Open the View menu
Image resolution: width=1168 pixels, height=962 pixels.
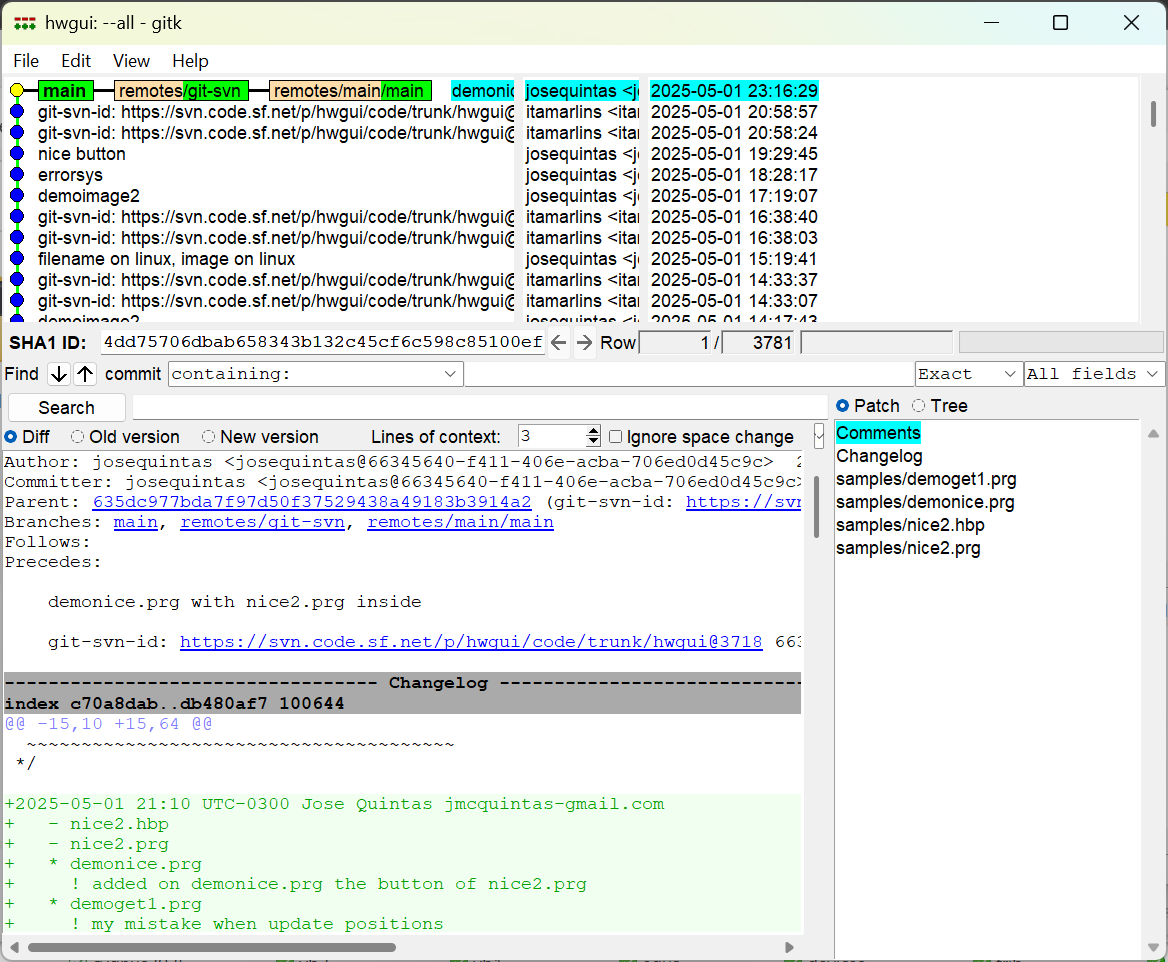pyautogui.click(x=131, y=61)
